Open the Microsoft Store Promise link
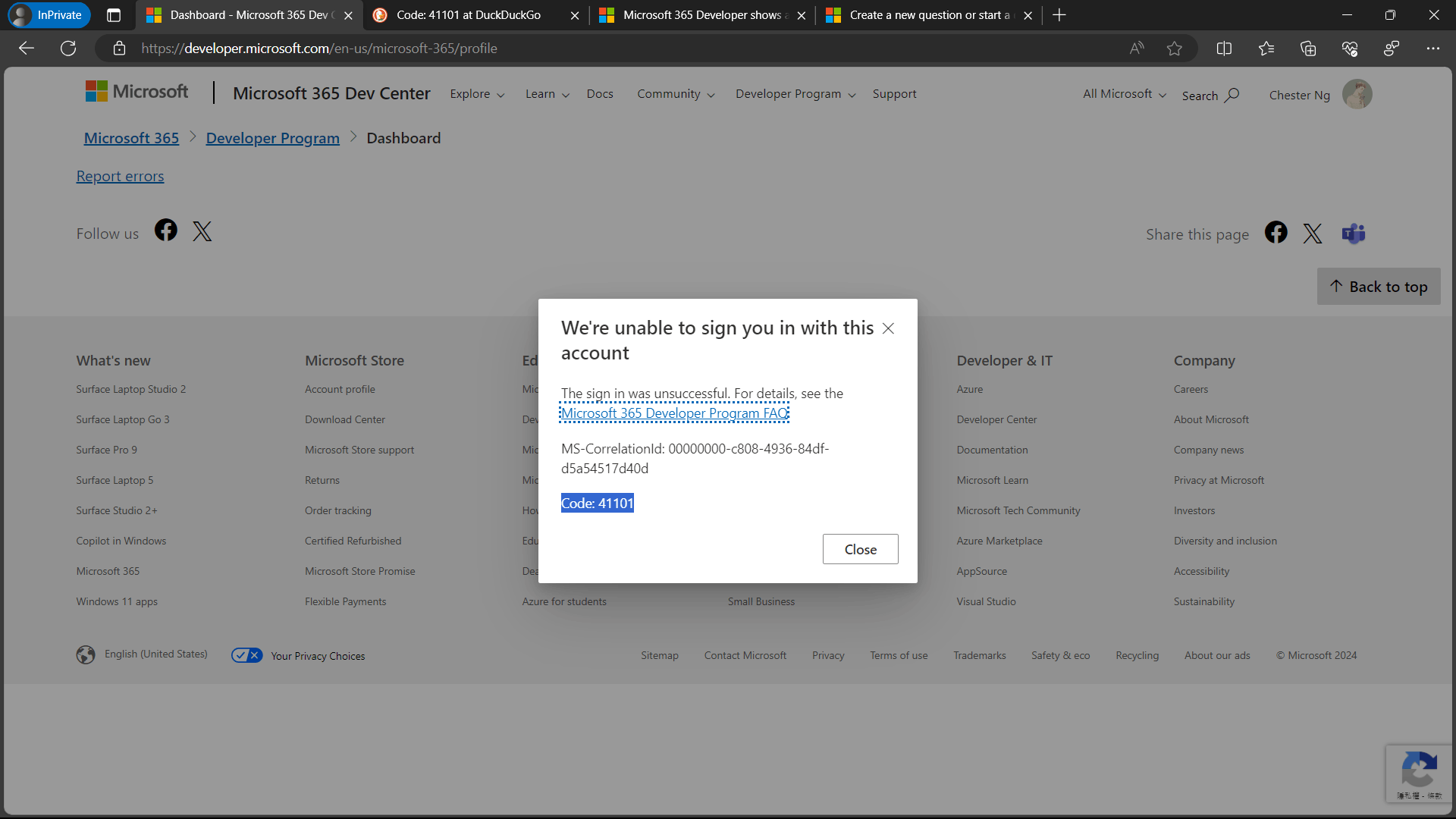The image size is (1456, 819). [x=359, y=571]
